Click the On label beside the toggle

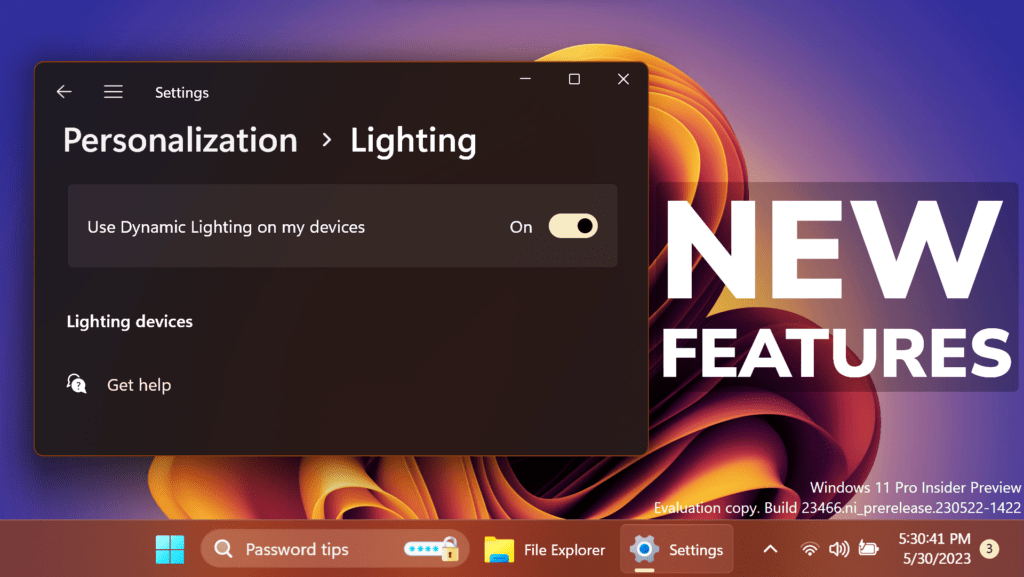click(520, 227)
